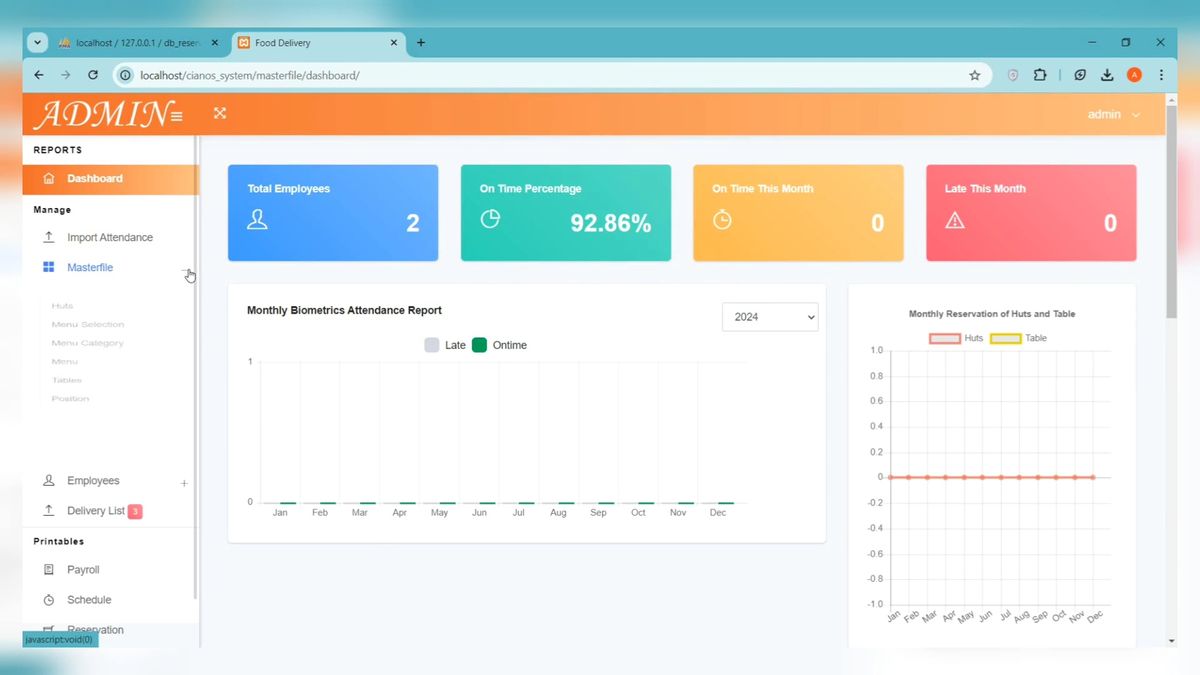
Task: Open the browser downloads icon
Action: point(1107,75)
